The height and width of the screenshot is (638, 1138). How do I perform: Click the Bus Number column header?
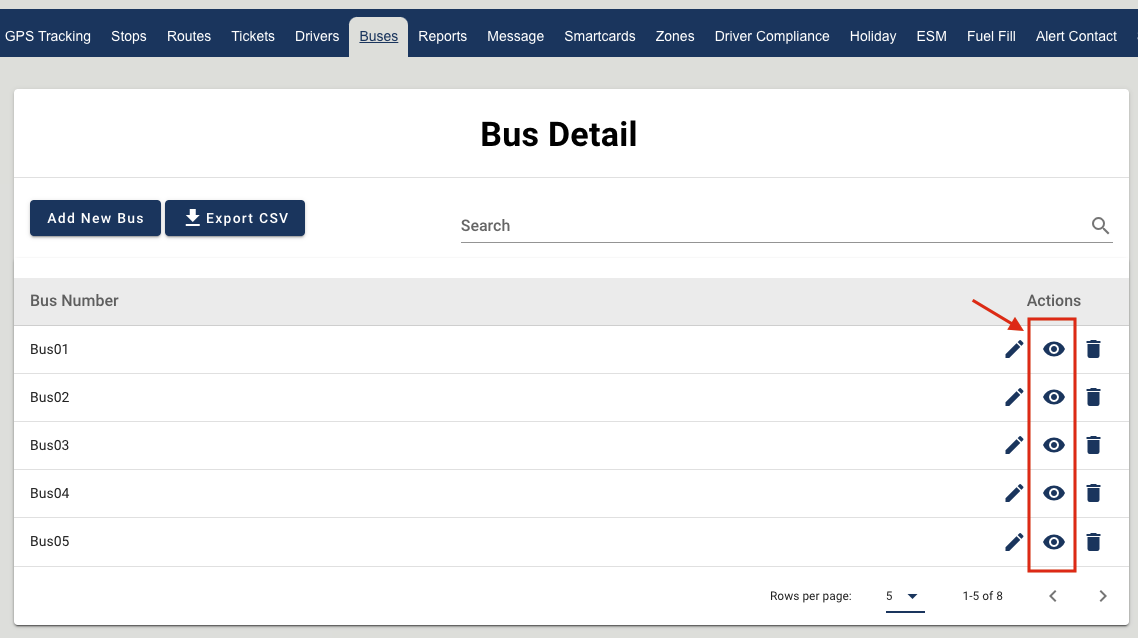[74, 300]
